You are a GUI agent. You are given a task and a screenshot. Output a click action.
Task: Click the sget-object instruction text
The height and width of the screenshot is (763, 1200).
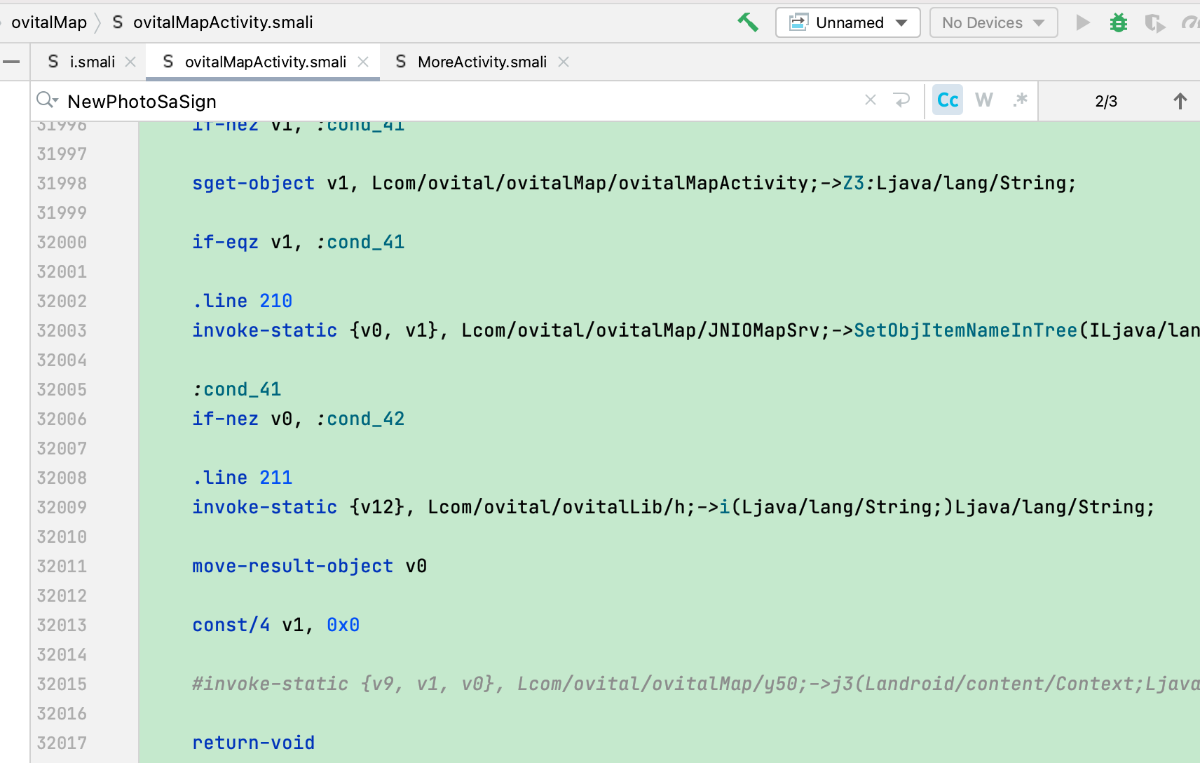[x=253, y=183]
